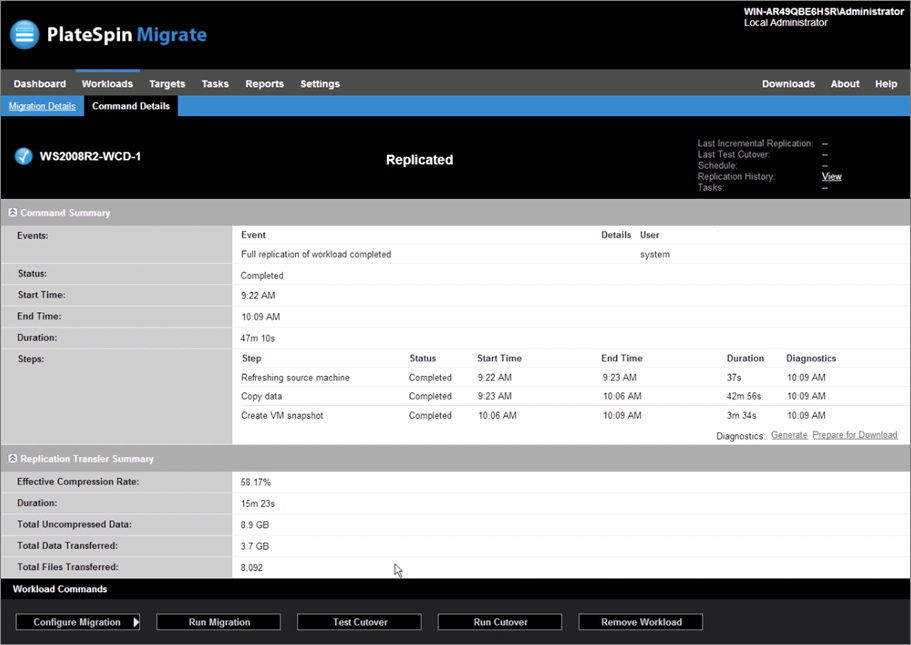Image resolution: width=911 pixels, height=645 pixels.
Task: Switch to the Migration Details tab
Action: click(42, 106)
